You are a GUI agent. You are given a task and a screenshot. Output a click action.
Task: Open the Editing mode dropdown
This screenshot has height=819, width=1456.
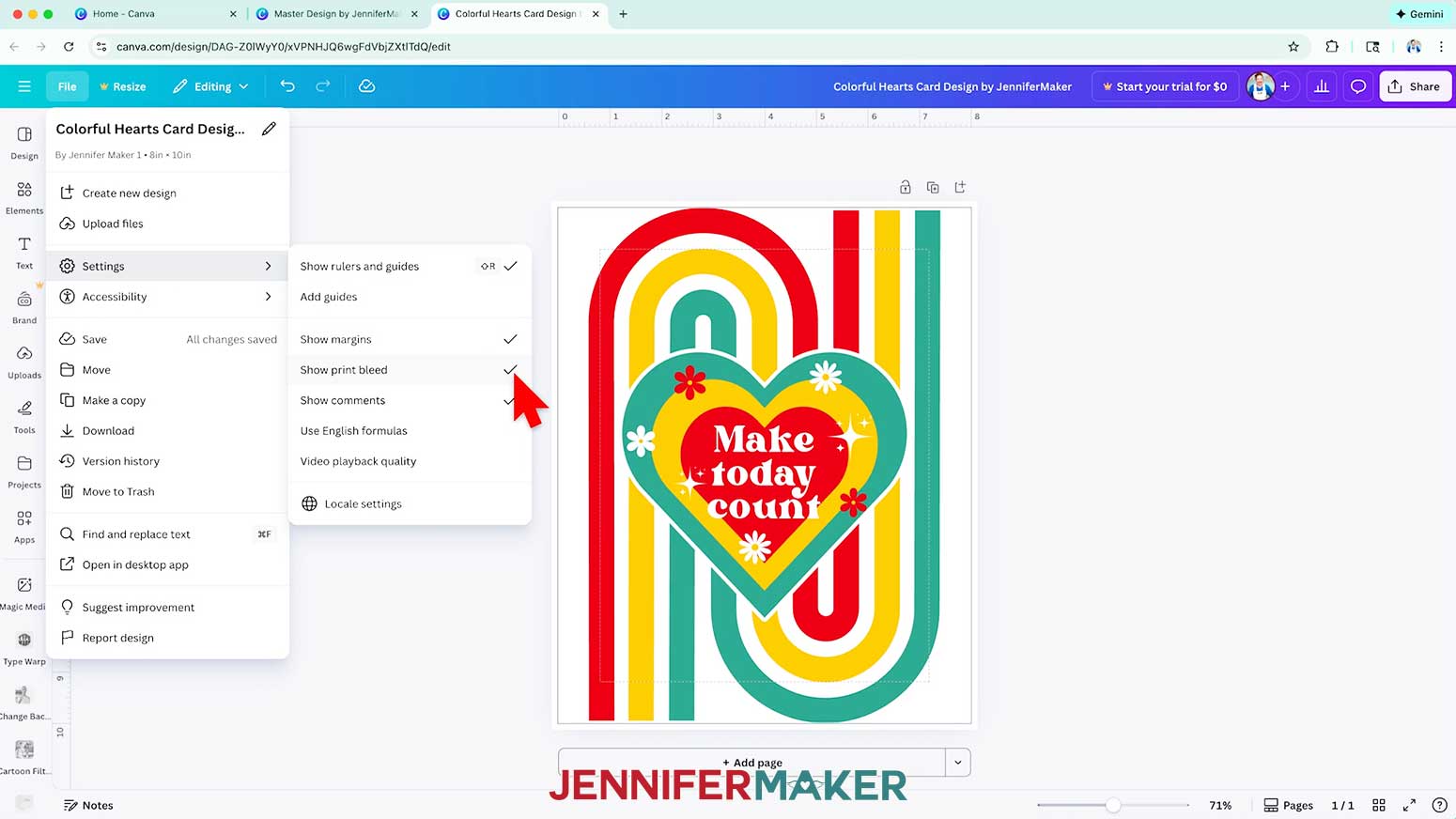pyautogui.click(x=211, y=86)
